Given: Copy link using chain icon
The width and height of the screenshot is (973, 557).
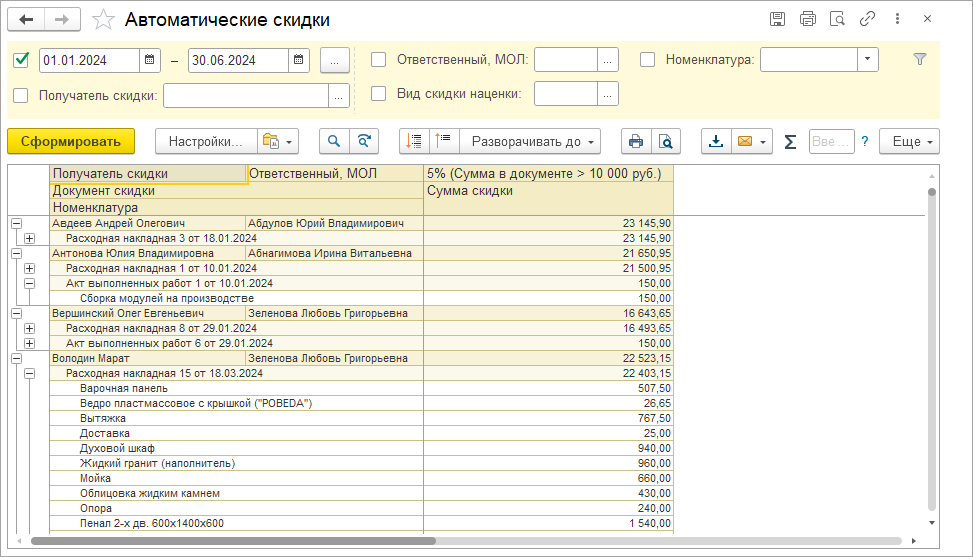Looking at the screenshot, I should (x=868, y=19).
